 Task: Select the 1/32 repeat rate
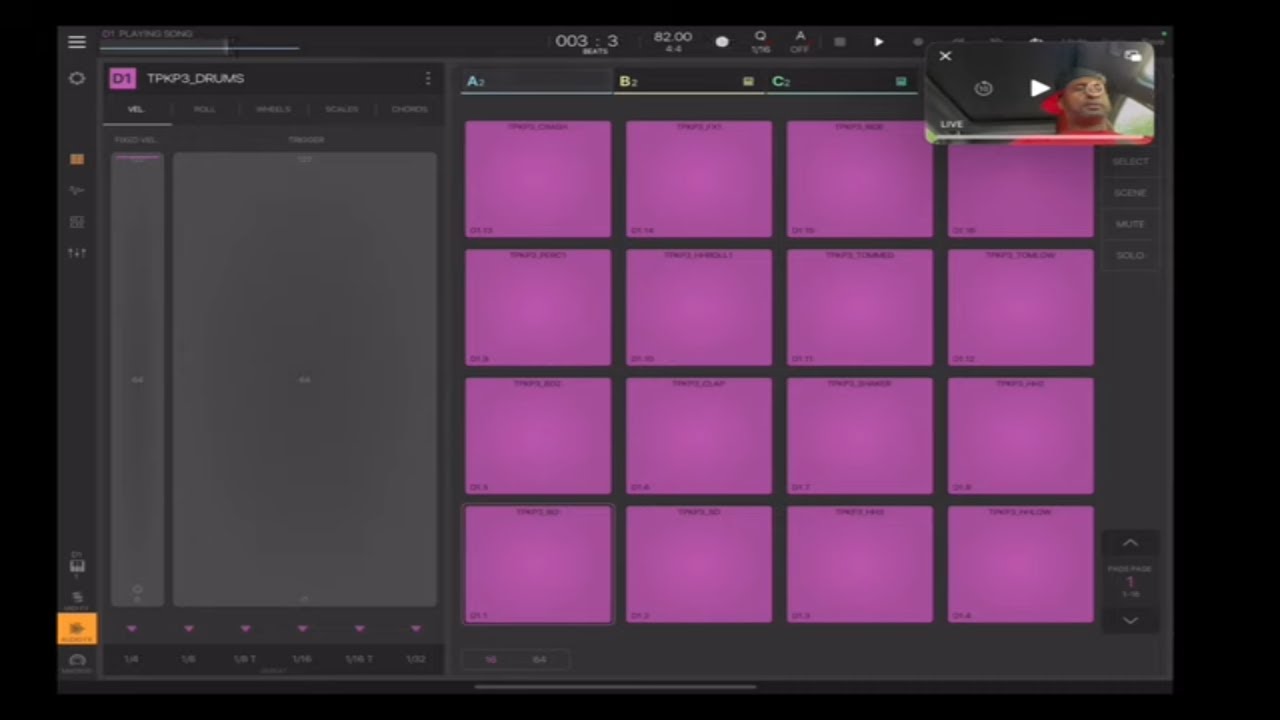pos(415,659)
